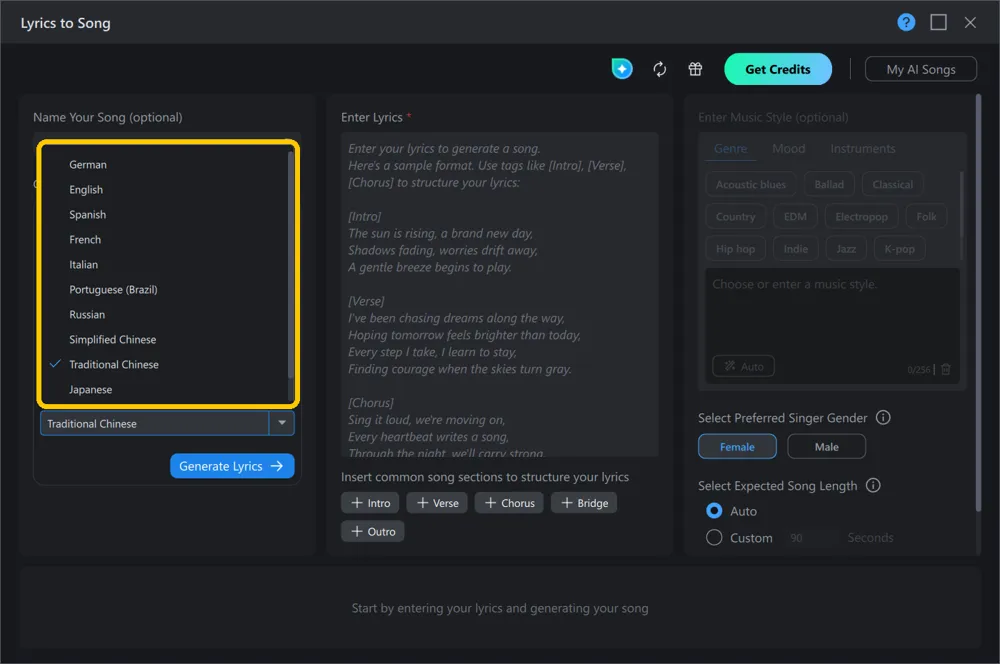Select German from the language list

165,165
